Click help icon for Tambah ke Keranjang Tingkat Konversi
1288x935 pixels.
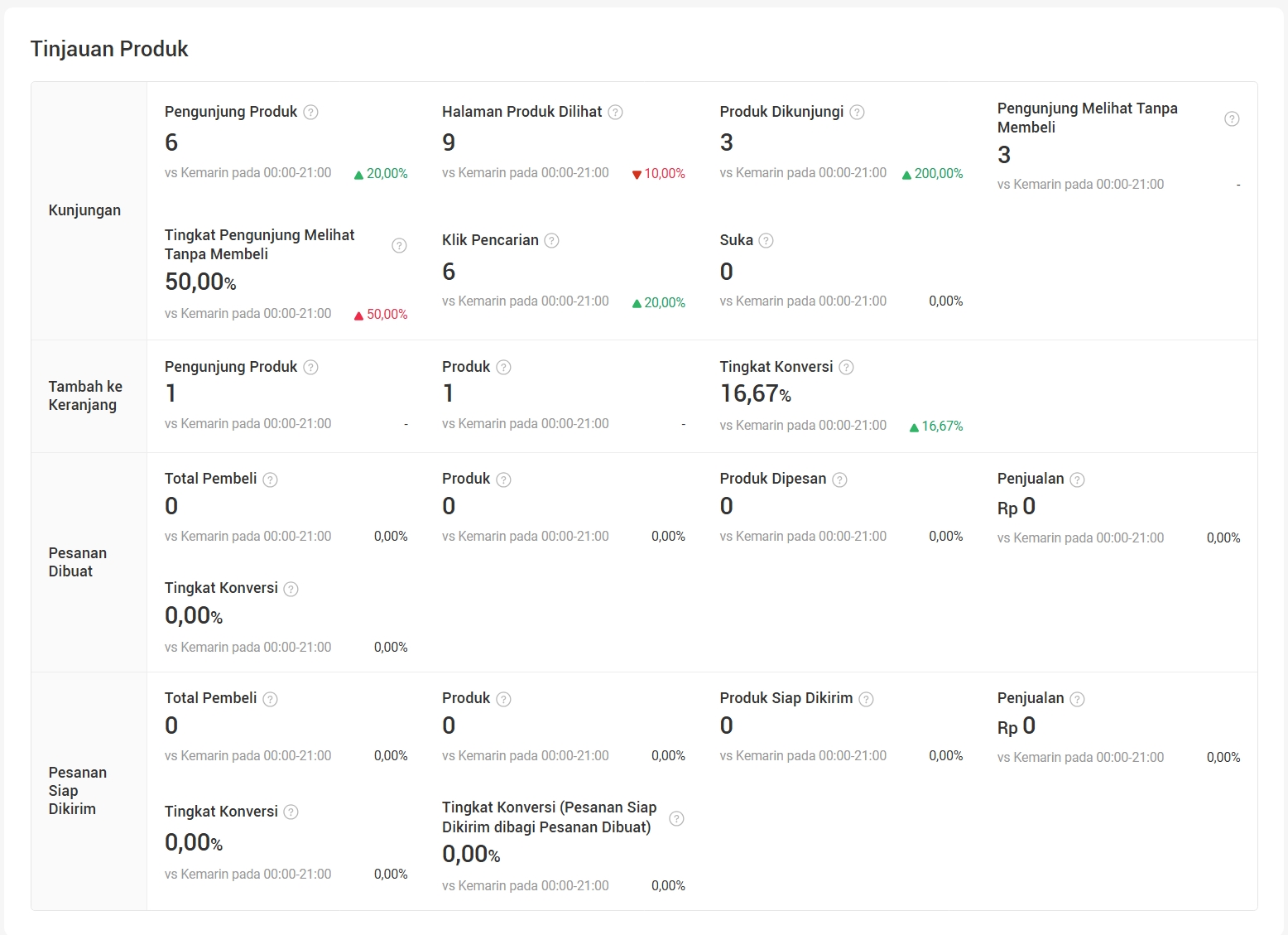846,368
